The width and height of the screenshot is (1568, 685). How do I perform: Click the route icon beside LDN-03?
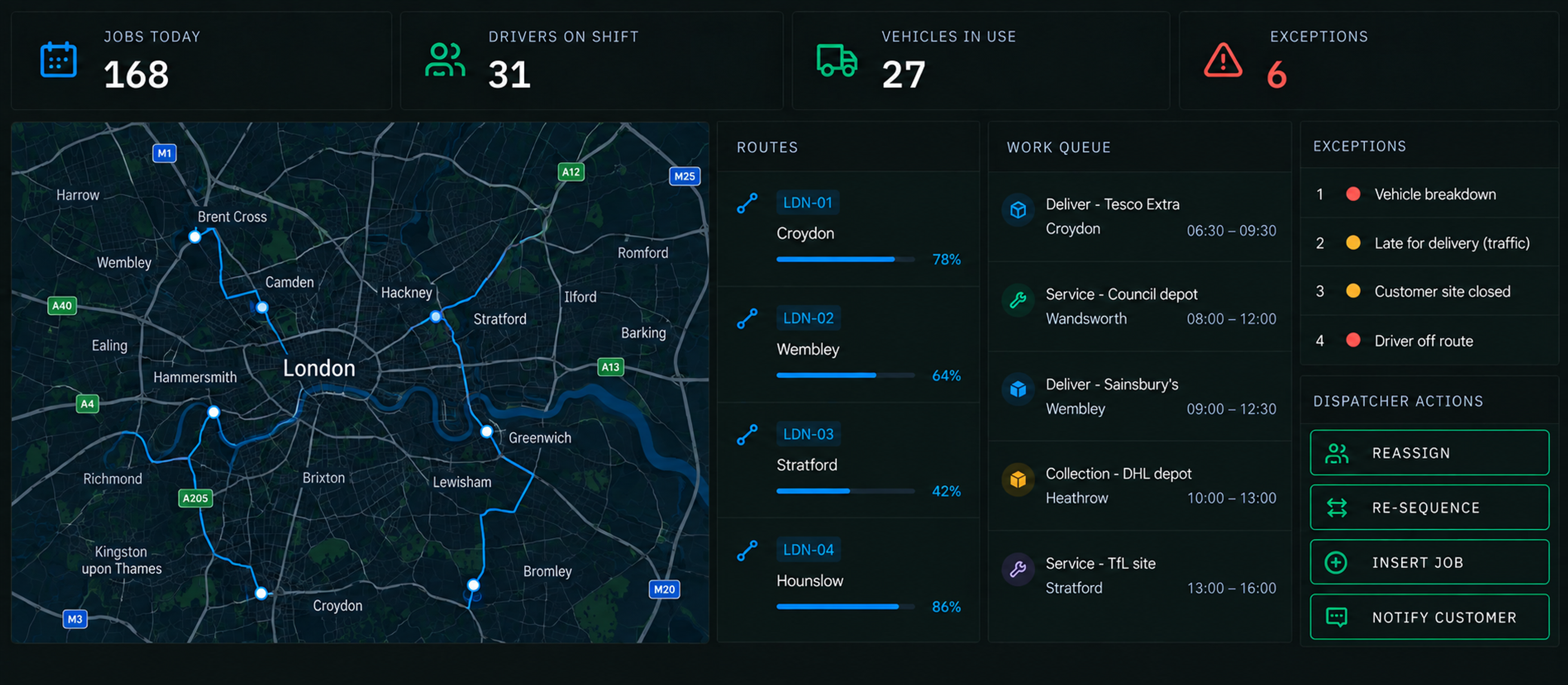coord(747,435)
